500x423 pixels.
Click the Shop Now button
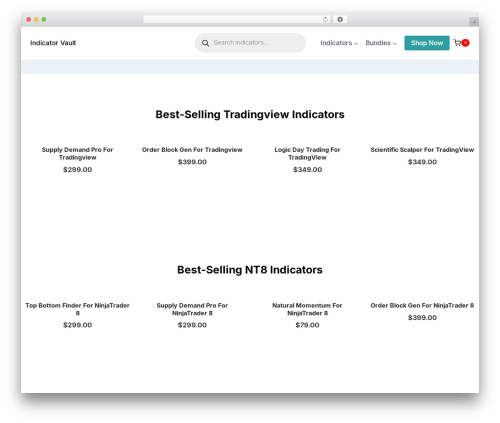(x=427, y=43)
